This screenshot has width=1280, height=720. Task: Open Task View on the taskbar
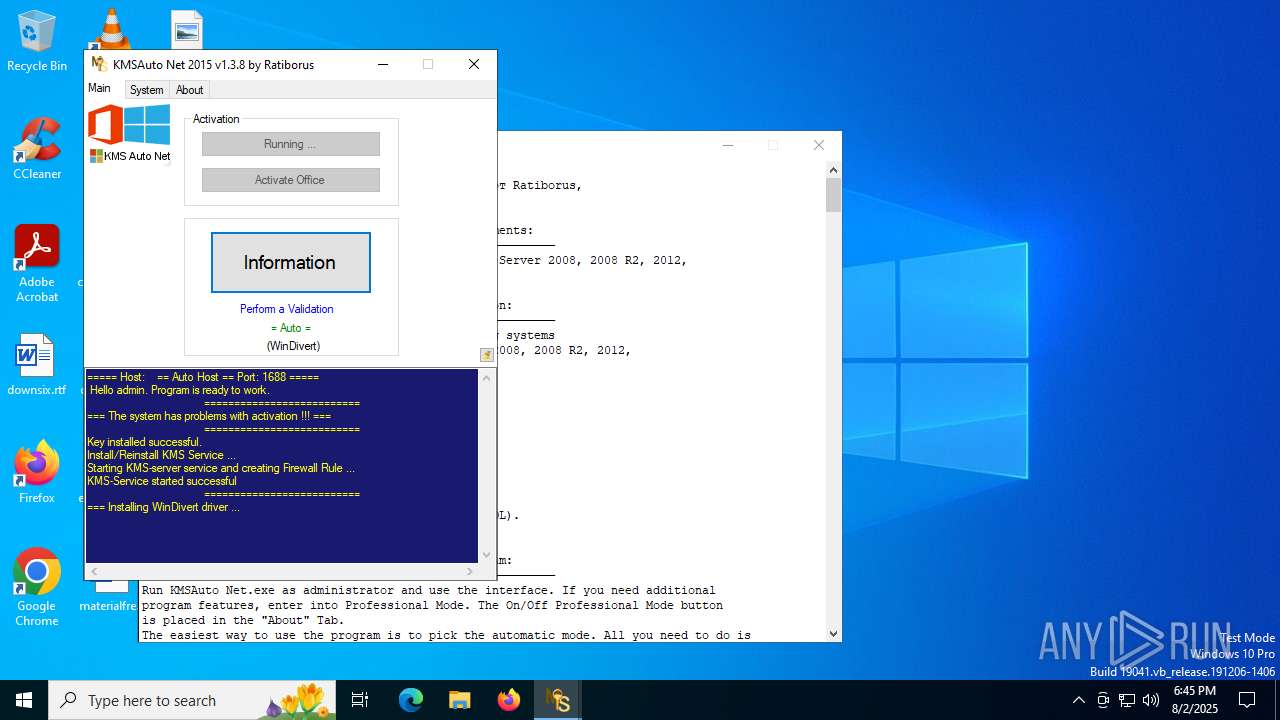(x=360, y=700)
